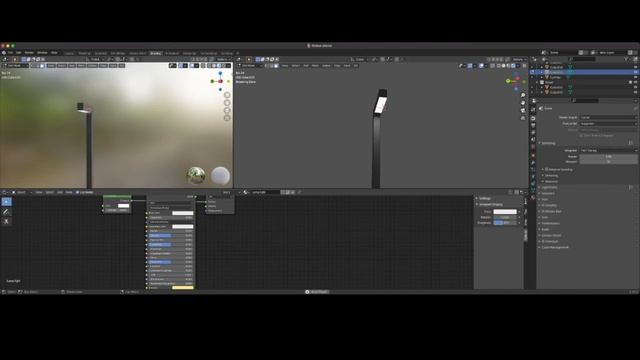Click Base Color swatch on Principled node
640x360 pixels.
(183, 213)
